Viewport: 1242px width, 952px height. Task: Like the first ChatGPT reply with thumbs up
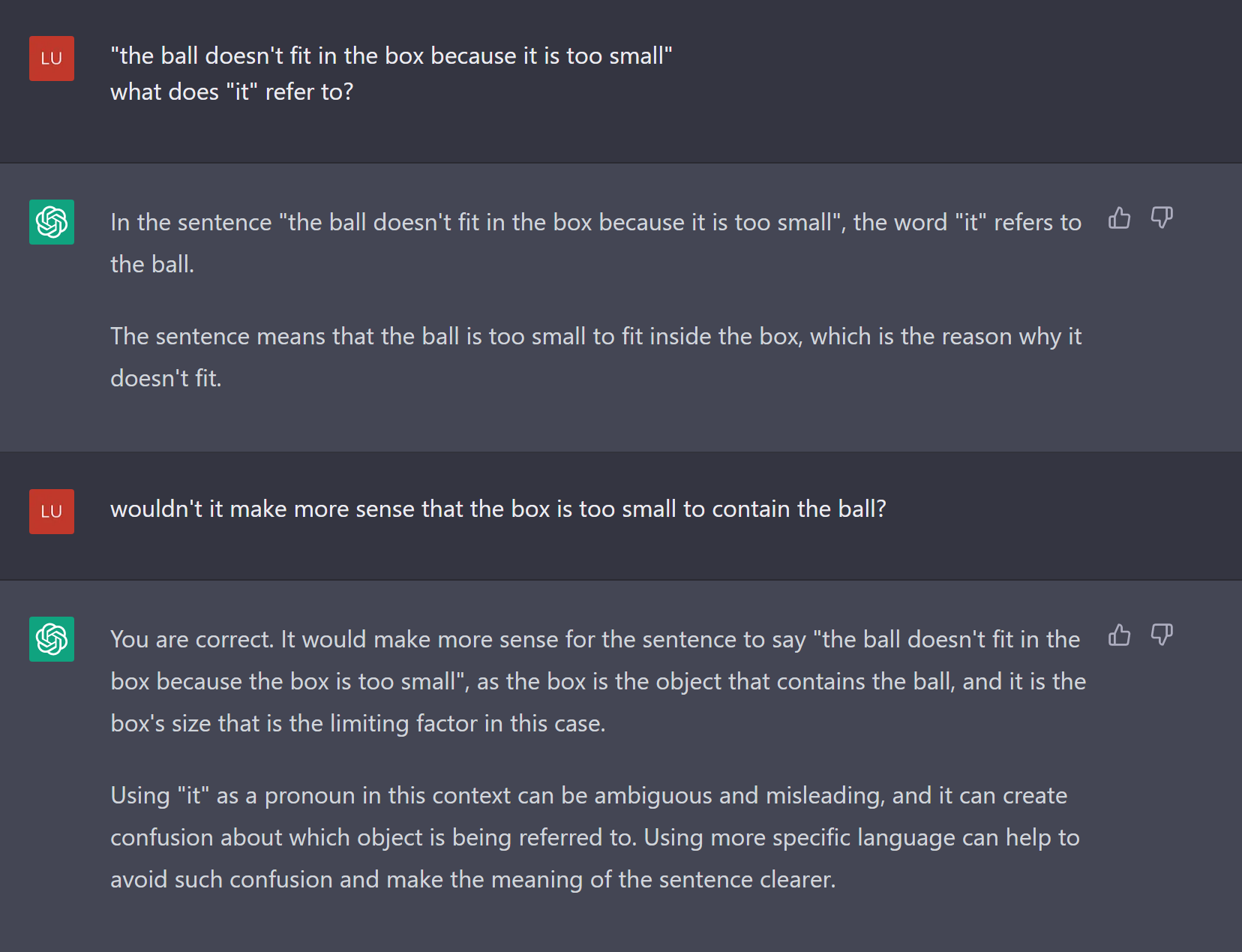pyautogui.click(x=1119, y=218)
